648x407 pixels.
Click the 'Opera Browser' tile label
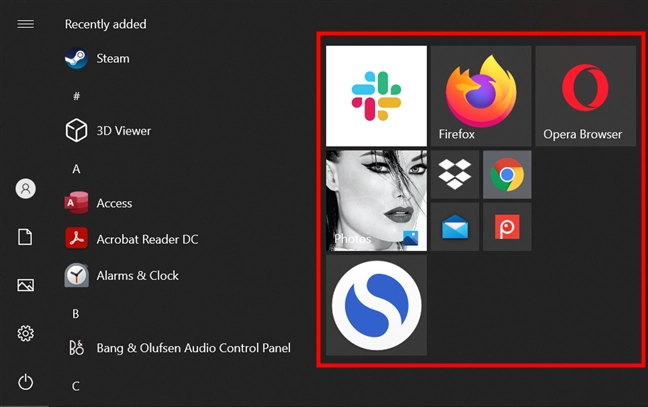582,134
